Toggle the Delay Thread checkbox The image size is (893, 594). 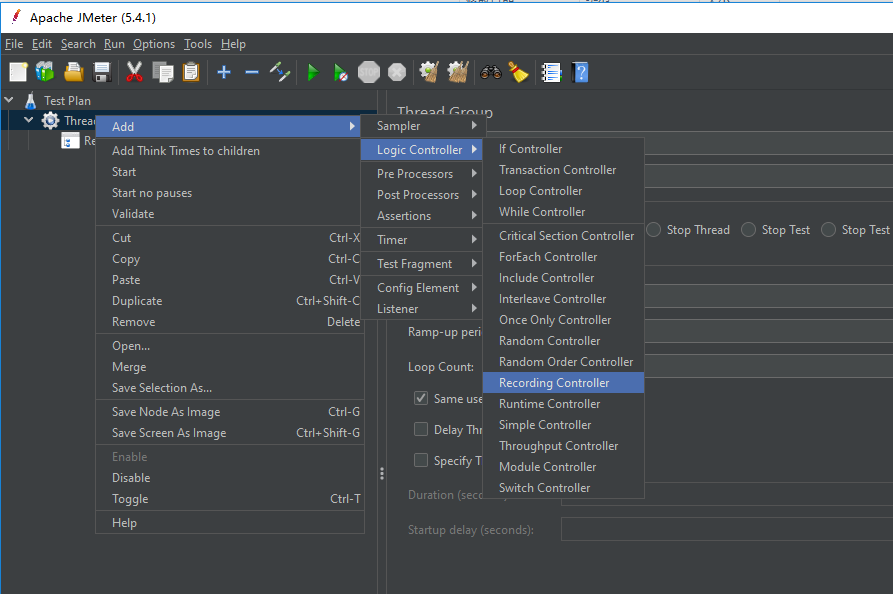[421, 429]
